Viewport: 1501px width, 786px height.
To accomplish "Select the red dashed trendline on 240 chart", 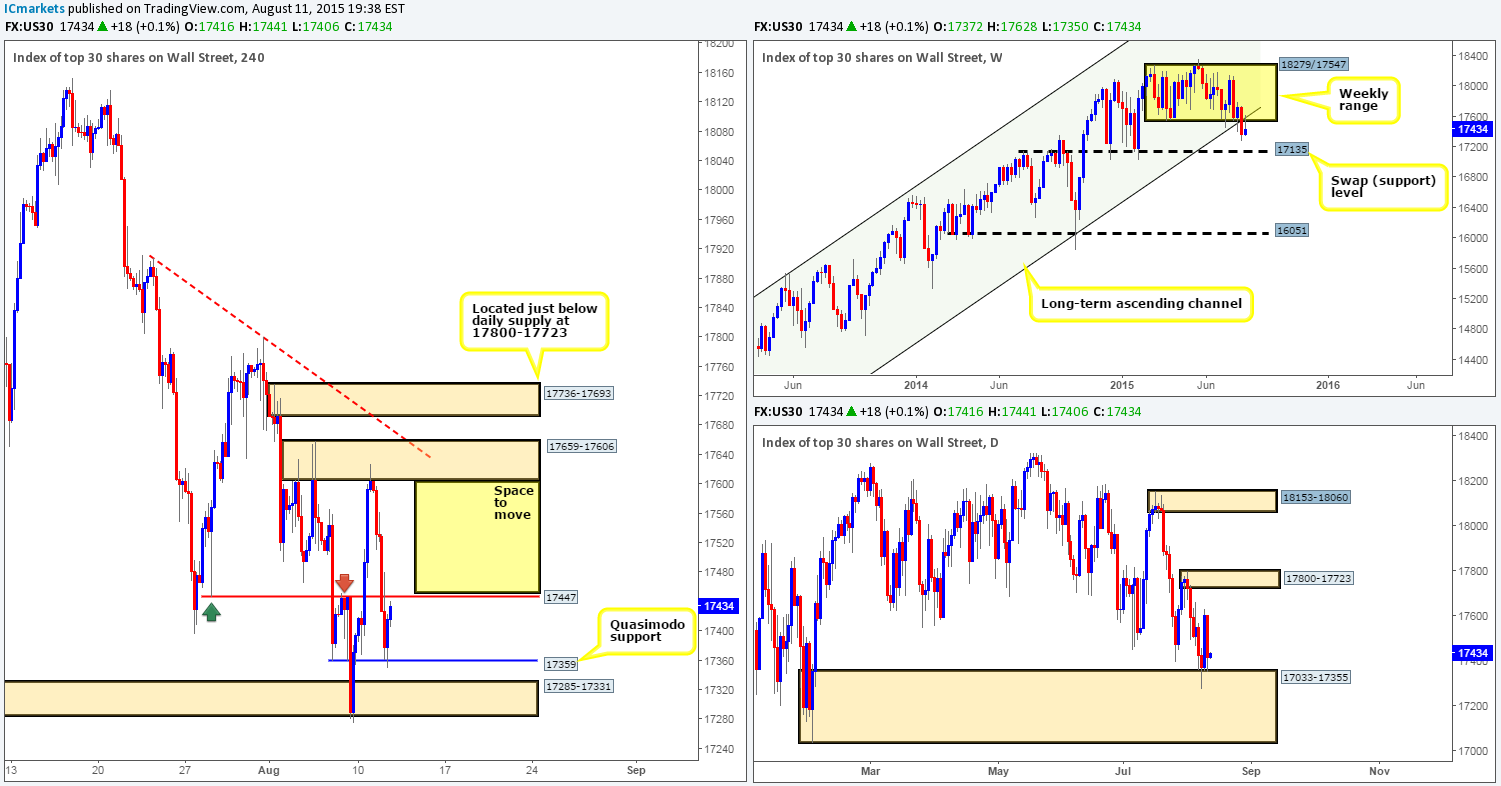I will click(290, 357).
